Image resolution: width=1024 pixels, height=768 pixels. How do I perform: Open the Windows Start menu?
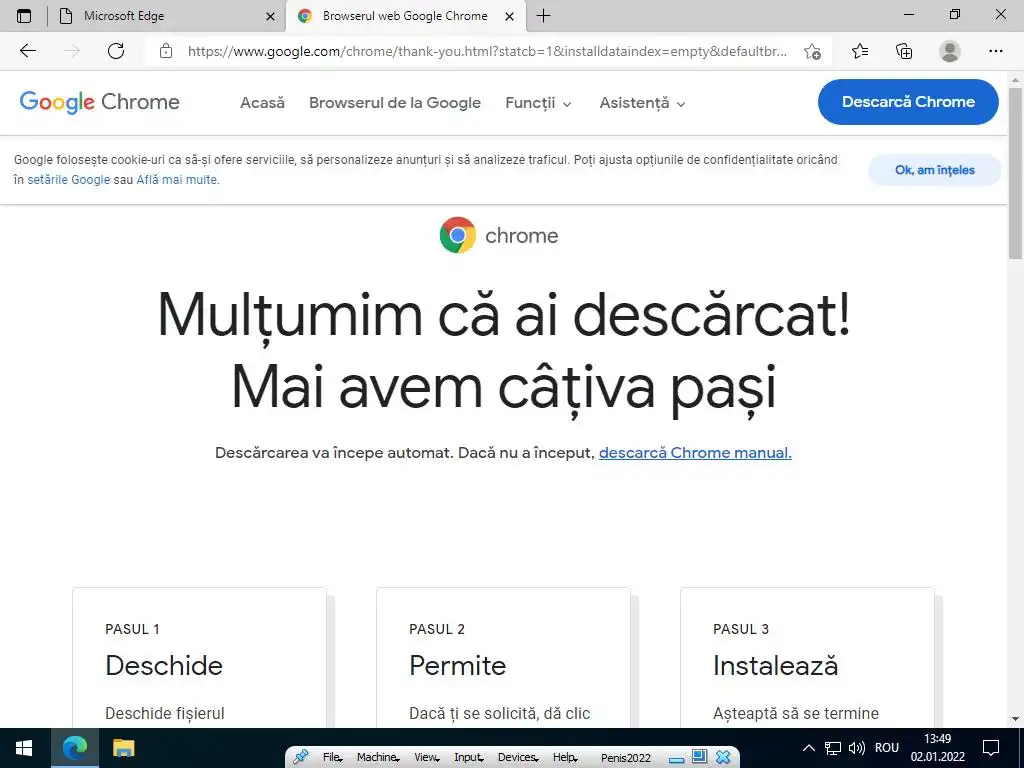pyautogui.click(x=24, y=748)
